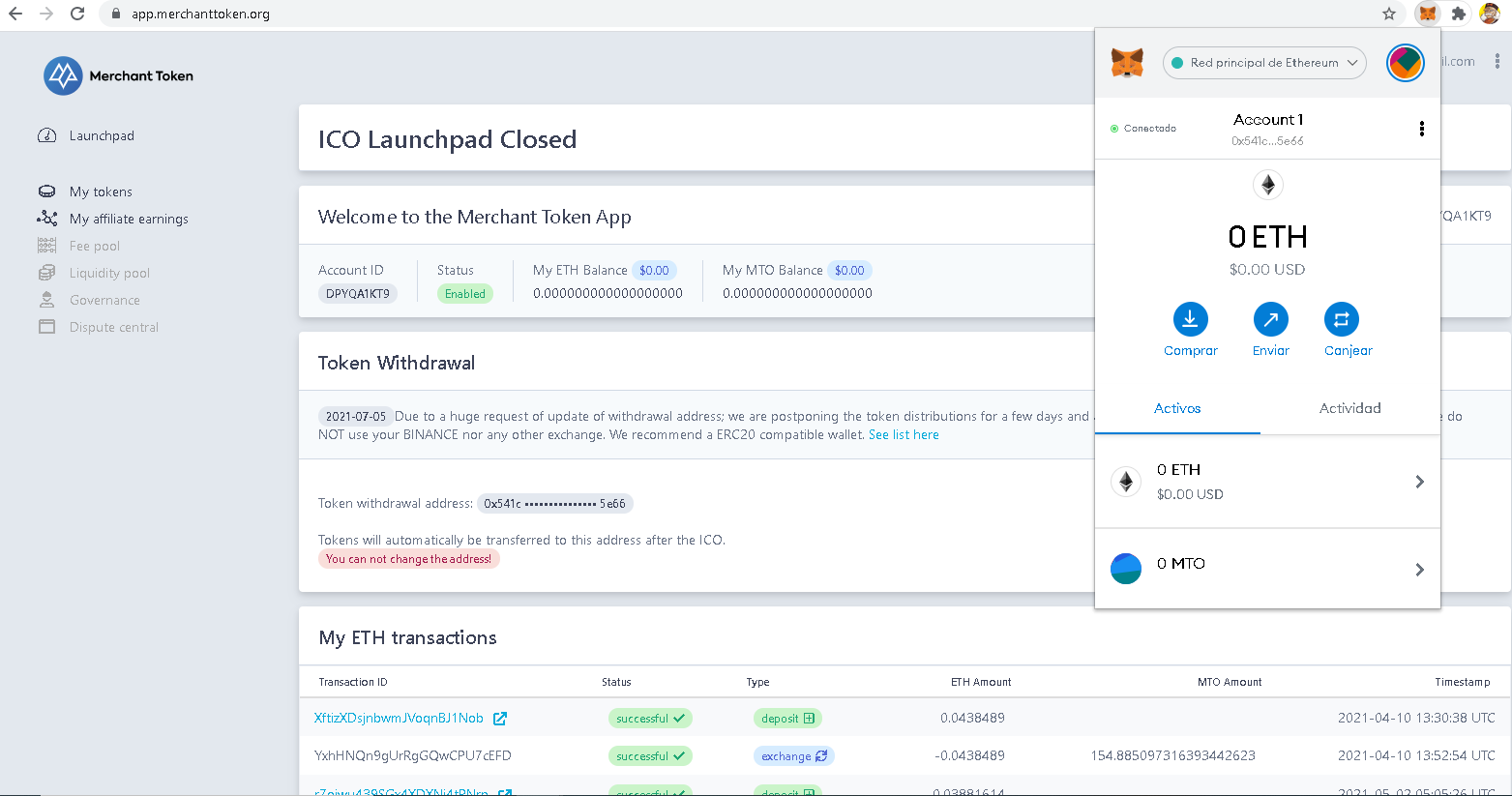Click the MetaMask fox extension icon in toolbar

(1428, 14)
